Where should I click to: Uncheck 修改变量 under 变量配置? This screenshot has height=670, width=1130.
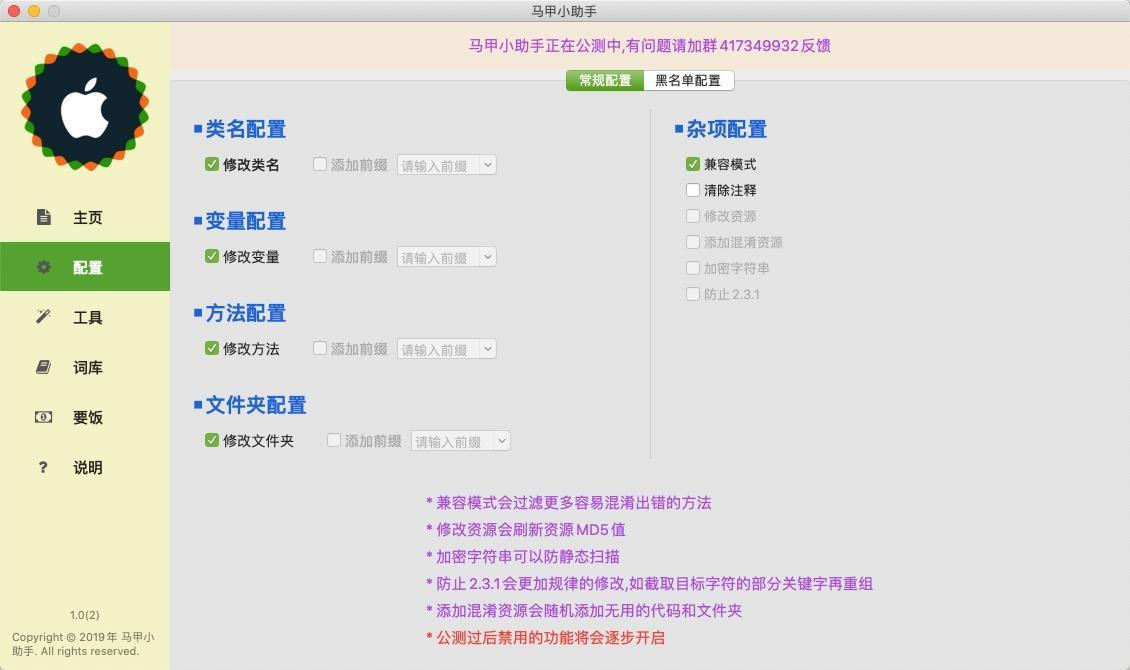[211, 257]
